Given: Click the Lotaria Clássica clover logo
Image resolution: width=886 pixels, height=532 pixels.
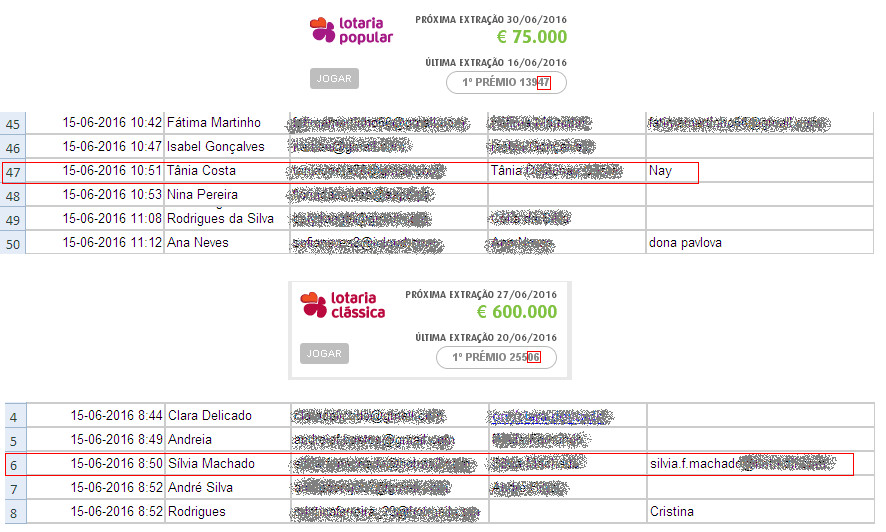Looking at the screenshot, I should click(314, 304).
